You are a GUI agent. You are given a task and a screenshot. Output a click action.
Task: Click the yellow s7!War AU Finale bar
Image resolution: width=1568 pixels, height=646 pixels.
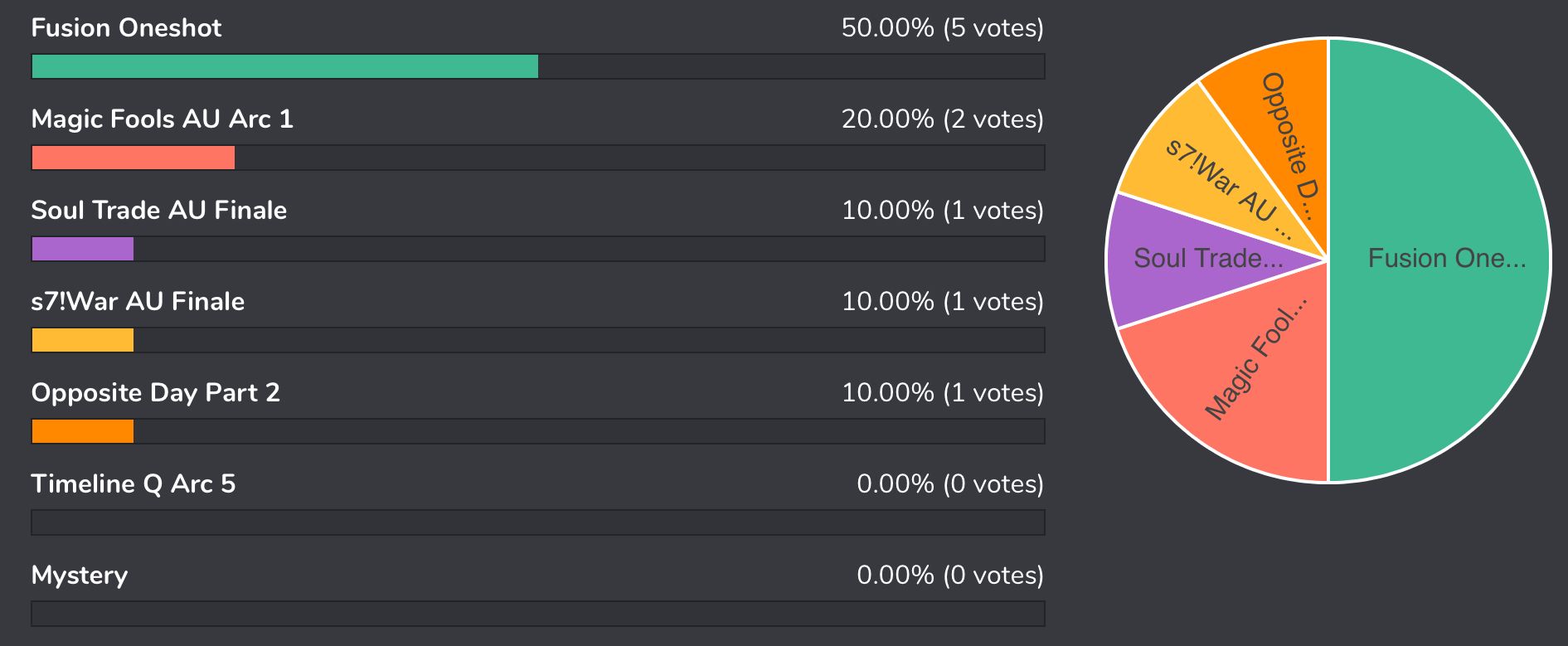coord(83,340)
